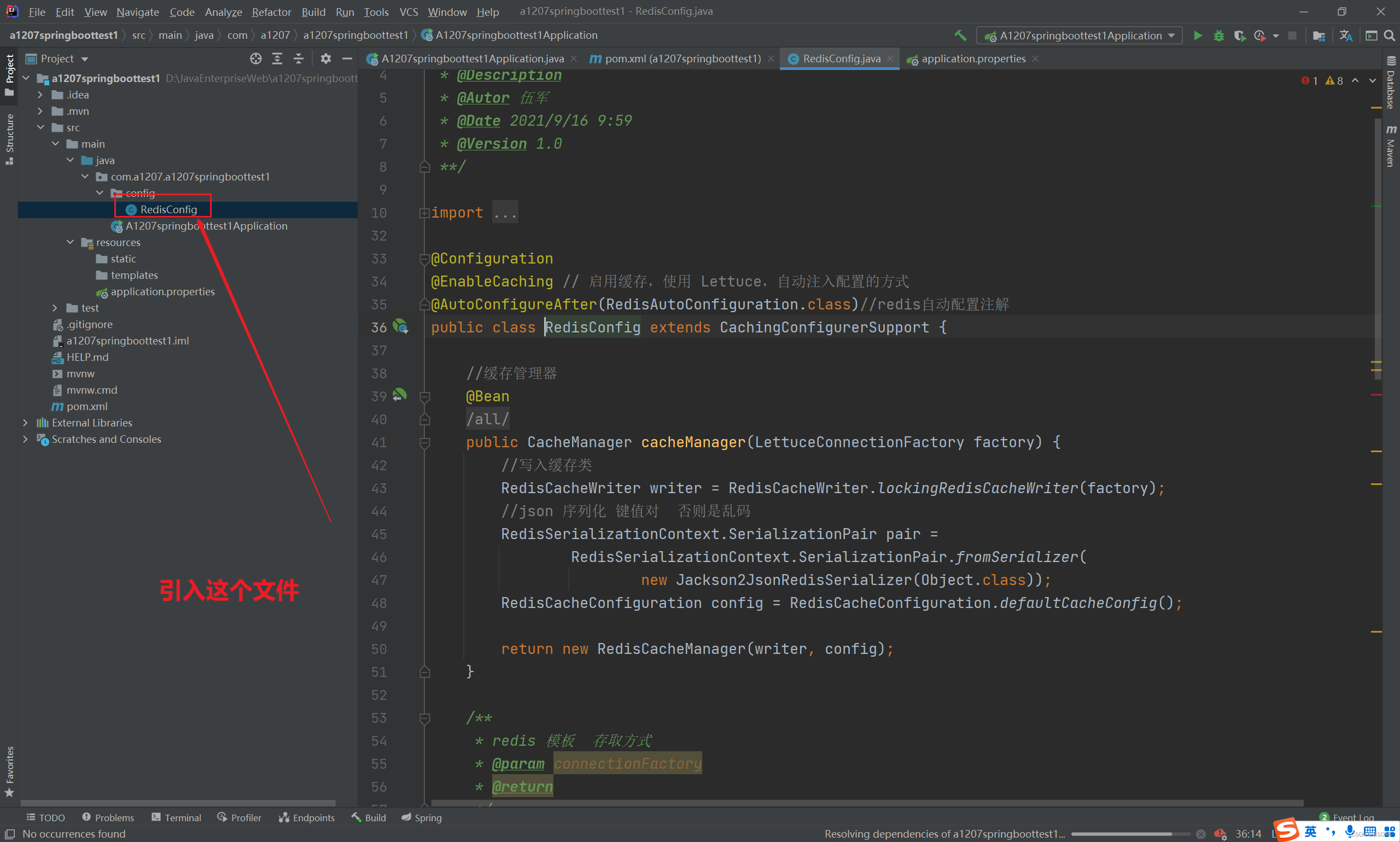The image size is (1400, 842).
Task: Cancel the resolving dependencies background task
Action: coord(1201,834)
